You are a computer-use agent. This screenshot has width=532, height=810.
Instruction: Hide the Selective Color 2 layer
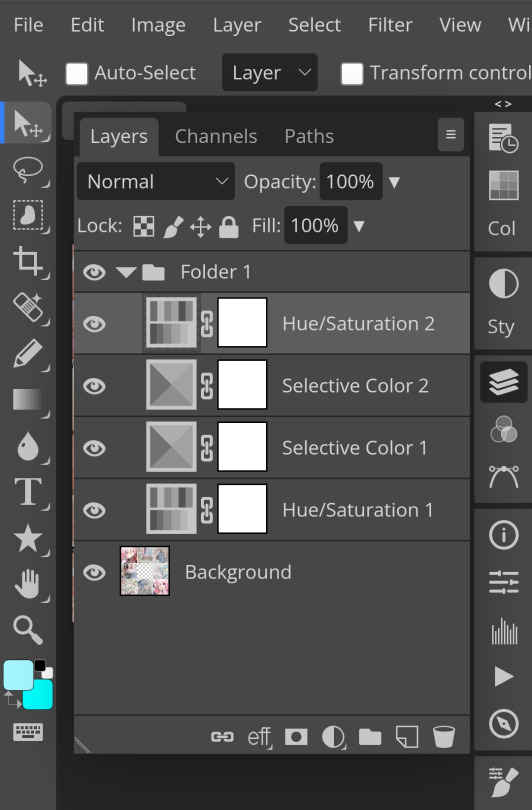tap(95, 386)
